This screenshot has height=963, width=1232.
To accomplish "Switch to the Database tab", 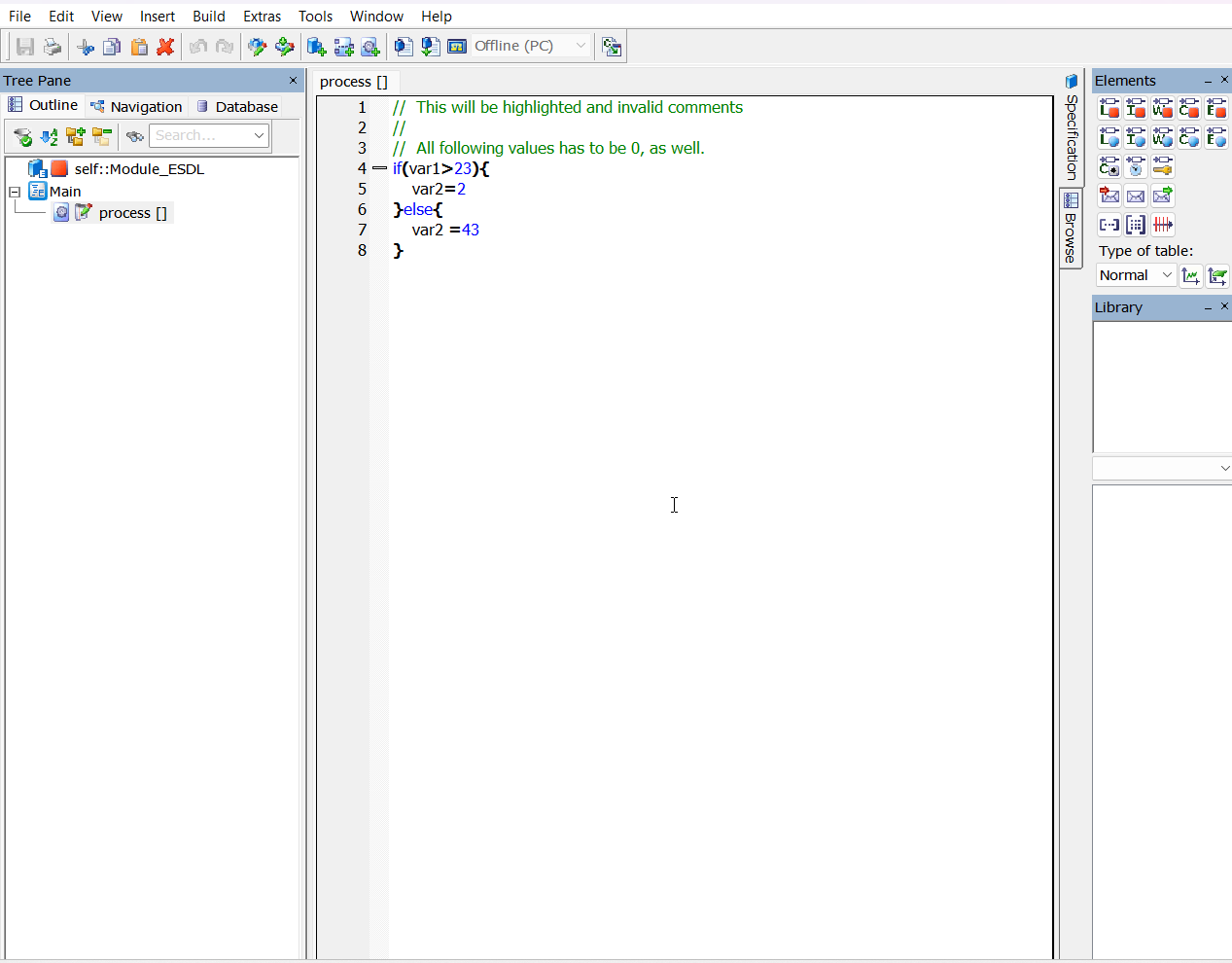I will tap(237, 107).
